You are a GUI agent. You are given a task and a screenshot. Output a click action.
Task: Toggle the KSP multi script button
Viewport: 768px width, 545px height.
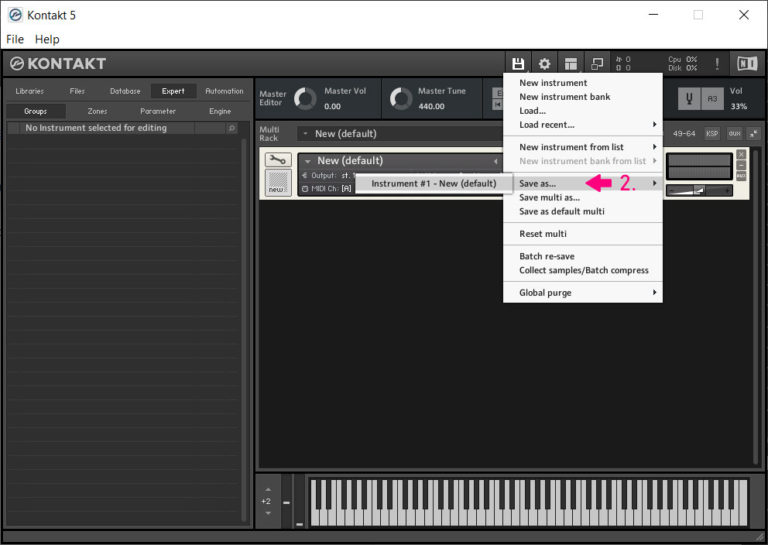pos(712,133)
